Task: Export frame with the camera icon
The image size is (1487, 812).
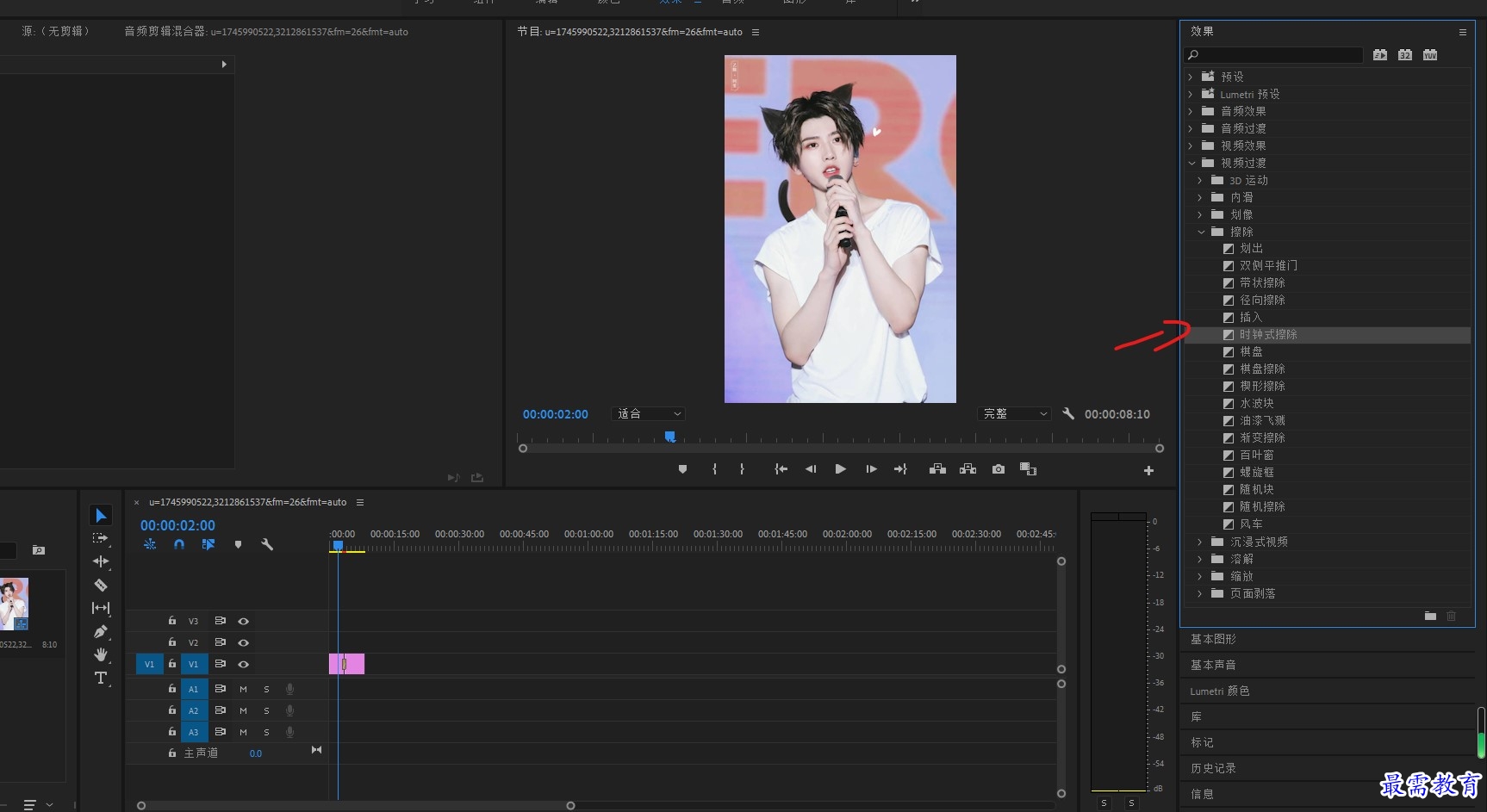Action: click(x=998, y=469)
